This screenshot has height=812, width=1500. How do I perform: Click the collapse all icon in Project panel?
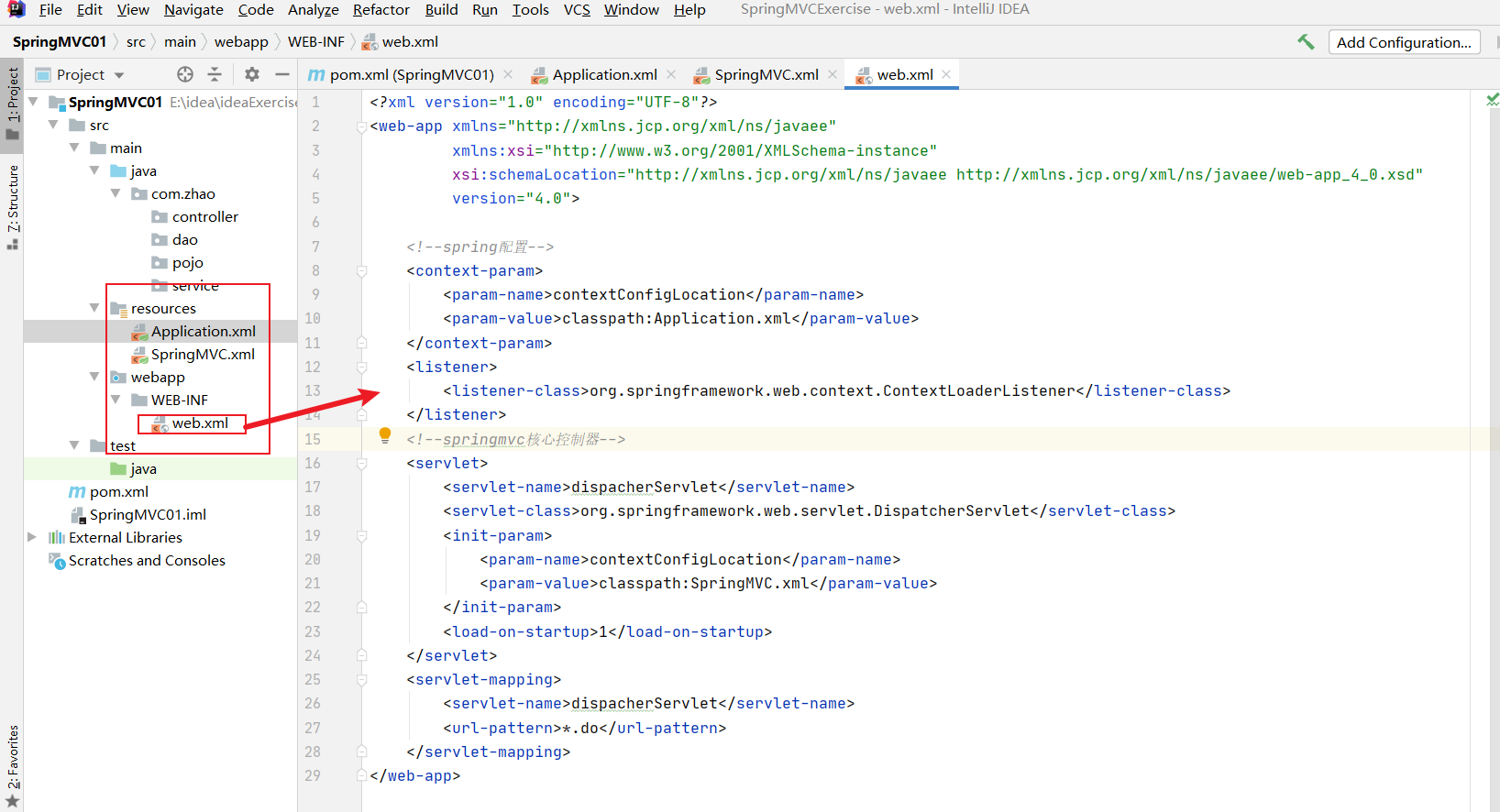point(215,74)
